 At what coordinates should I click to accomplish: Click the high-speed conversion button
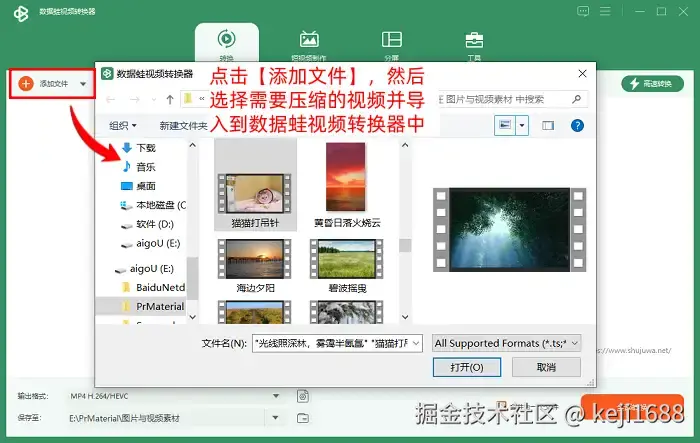pos(652,84)
